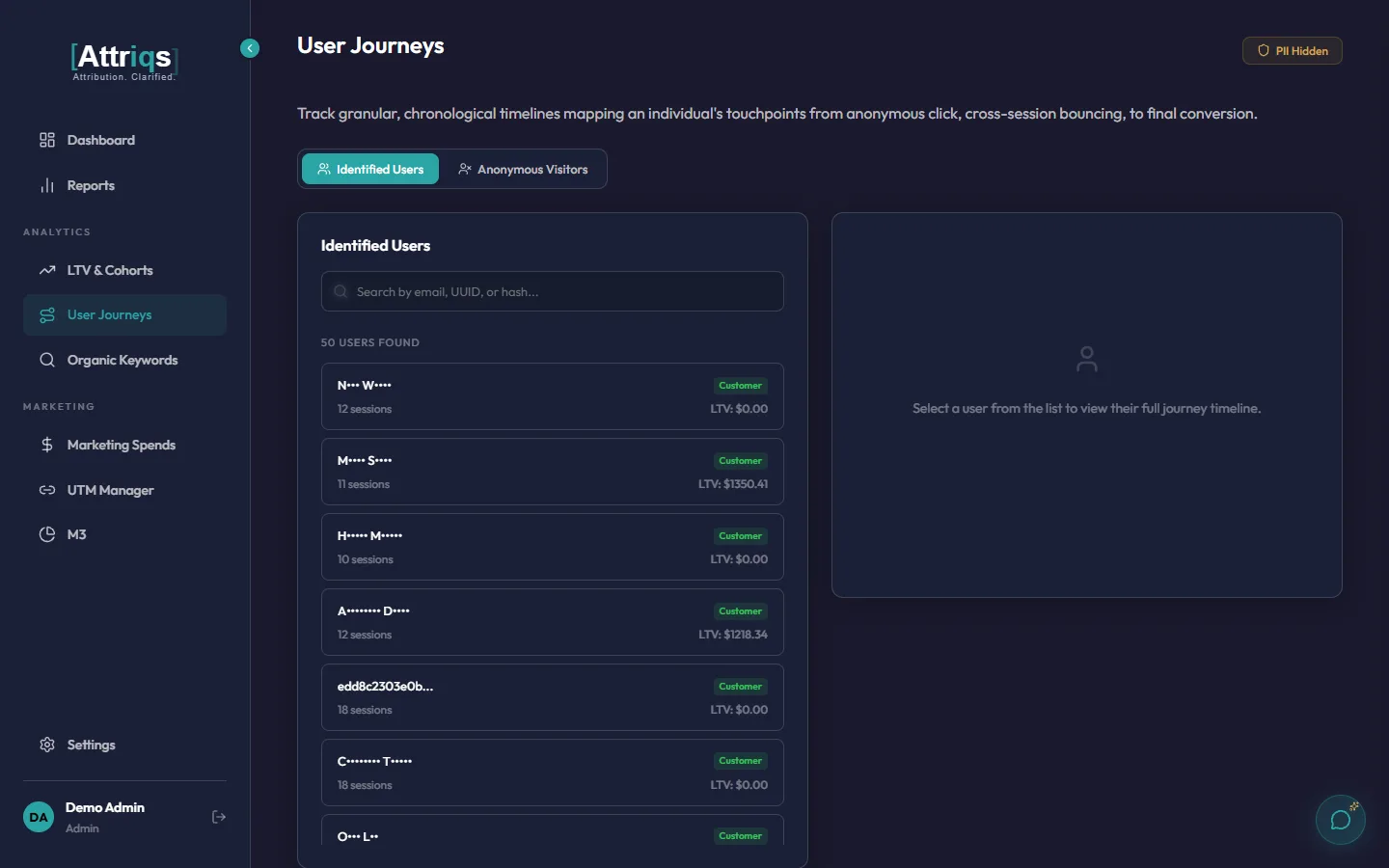Screen dimensions: 1389x868
Task: Select user edd8c2303e0b from the list
Action: tap(552, 697)
